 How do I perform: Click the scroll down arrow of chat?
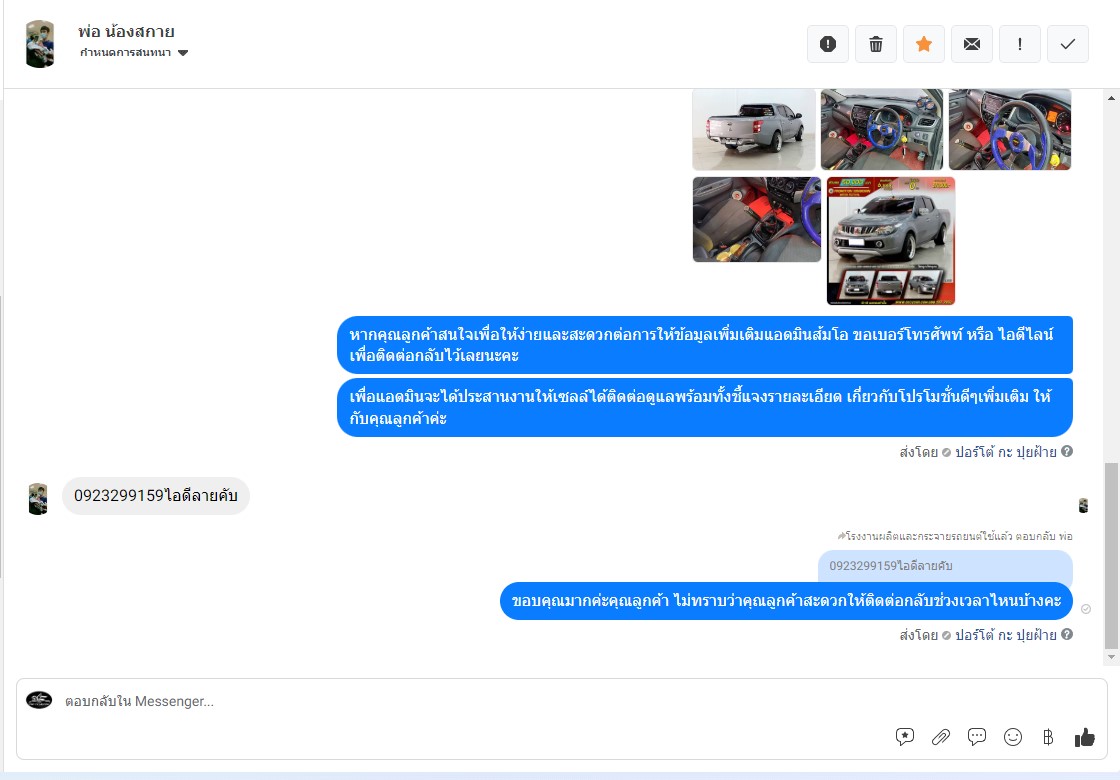pos(1111,657)
